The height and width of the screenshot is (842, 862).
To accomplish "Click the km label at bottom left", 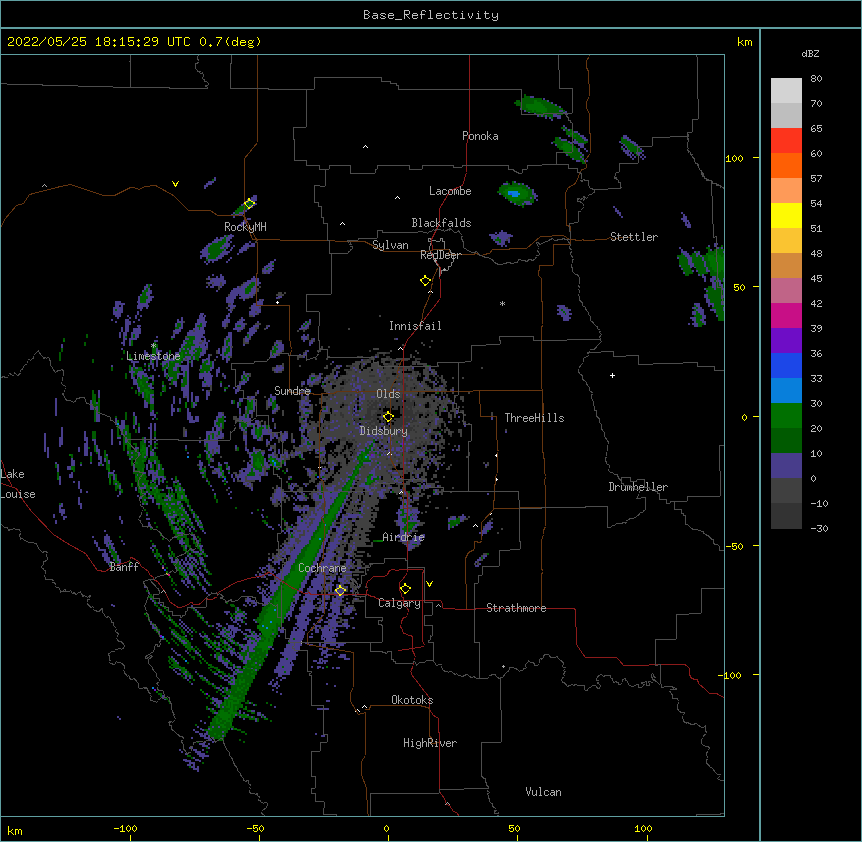I will [15, 830].
